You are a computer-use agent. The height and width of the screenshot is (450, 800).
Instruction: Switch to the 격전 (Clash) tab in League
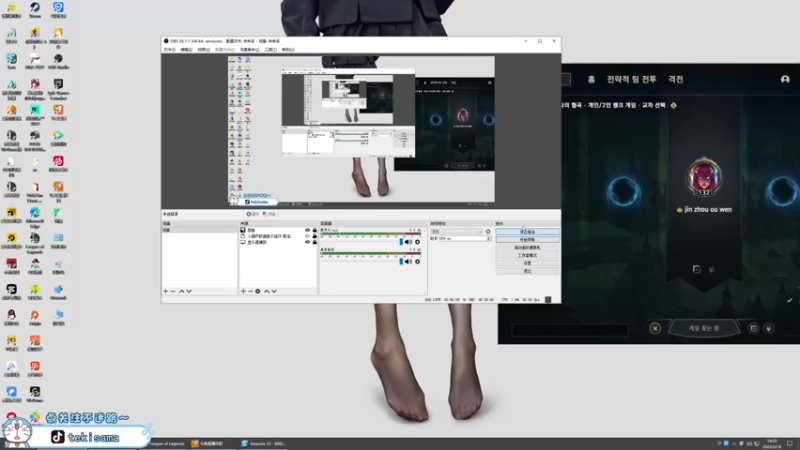(676, 79)
